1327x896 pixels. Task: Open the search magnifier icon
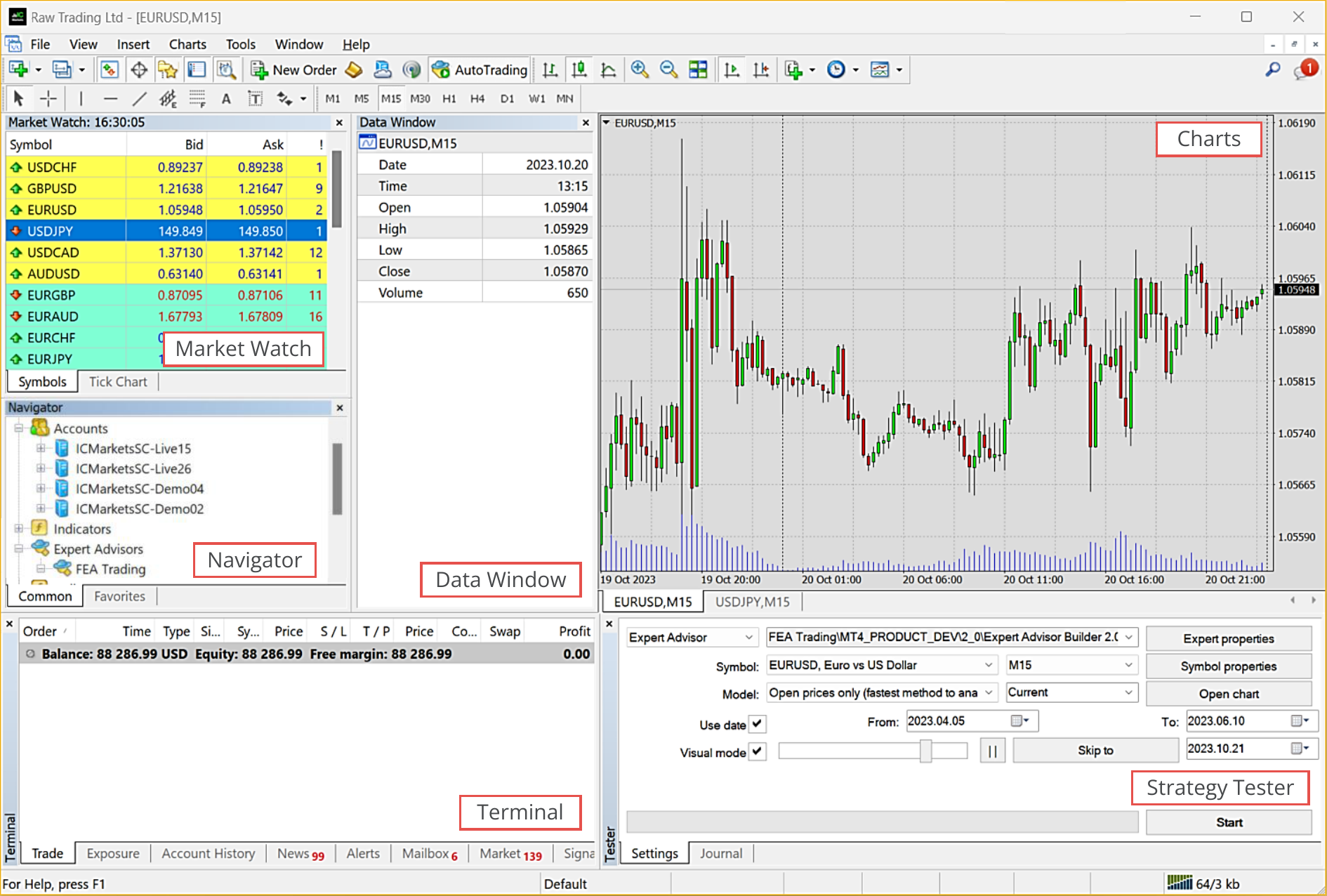pyautogui.click(x=1272, y=70)
